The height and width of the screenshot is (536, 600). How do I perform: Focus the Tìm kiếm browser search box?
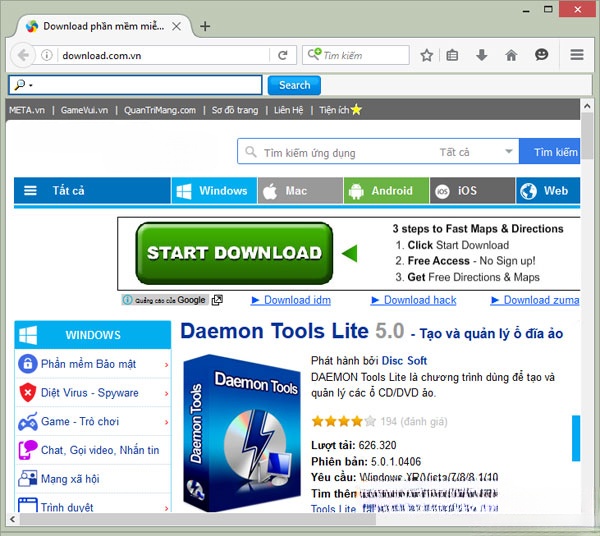click(356, 55)
